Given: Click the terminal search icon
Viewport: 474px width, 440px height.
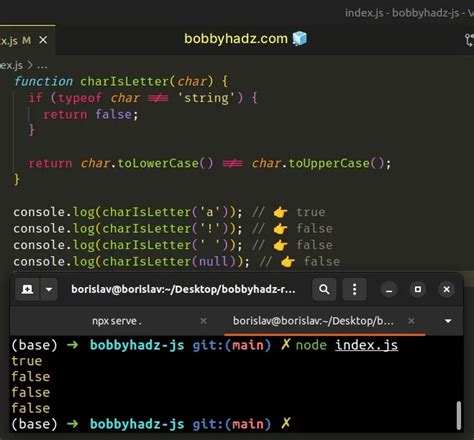Looking at the screenshot, I should (x=324, y=289).
